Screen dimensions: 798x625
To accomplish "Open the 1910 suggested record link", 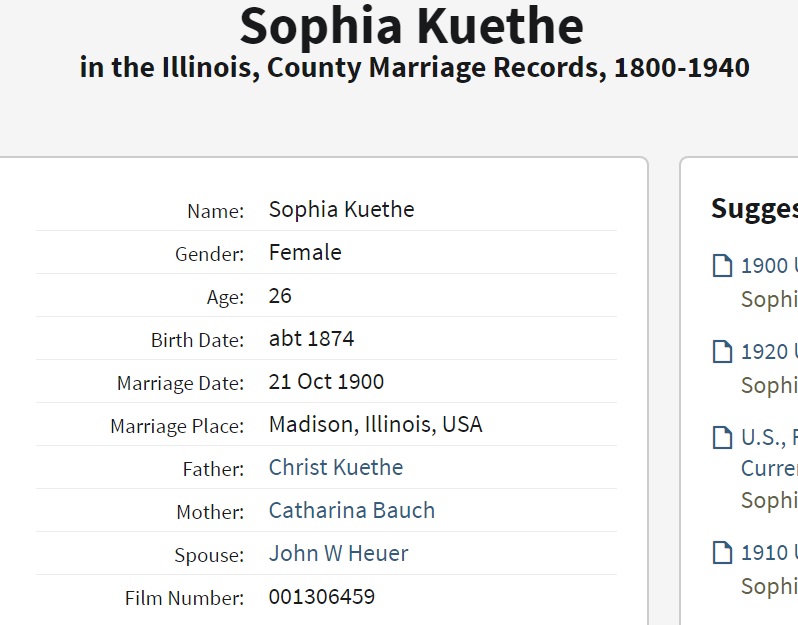I will tap(768, 552).
